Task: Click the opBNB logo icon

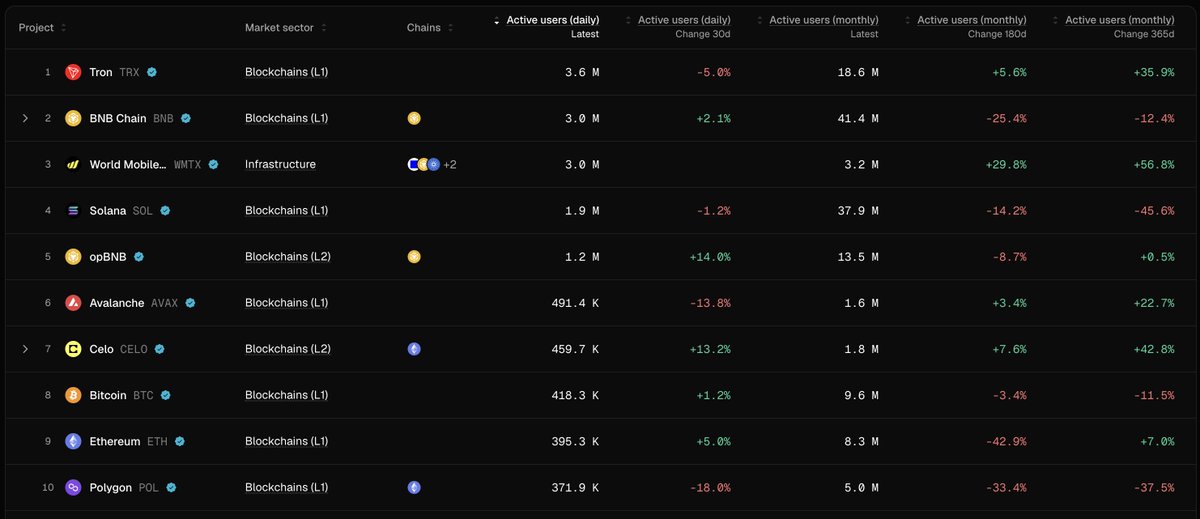Action: (73, 256)
